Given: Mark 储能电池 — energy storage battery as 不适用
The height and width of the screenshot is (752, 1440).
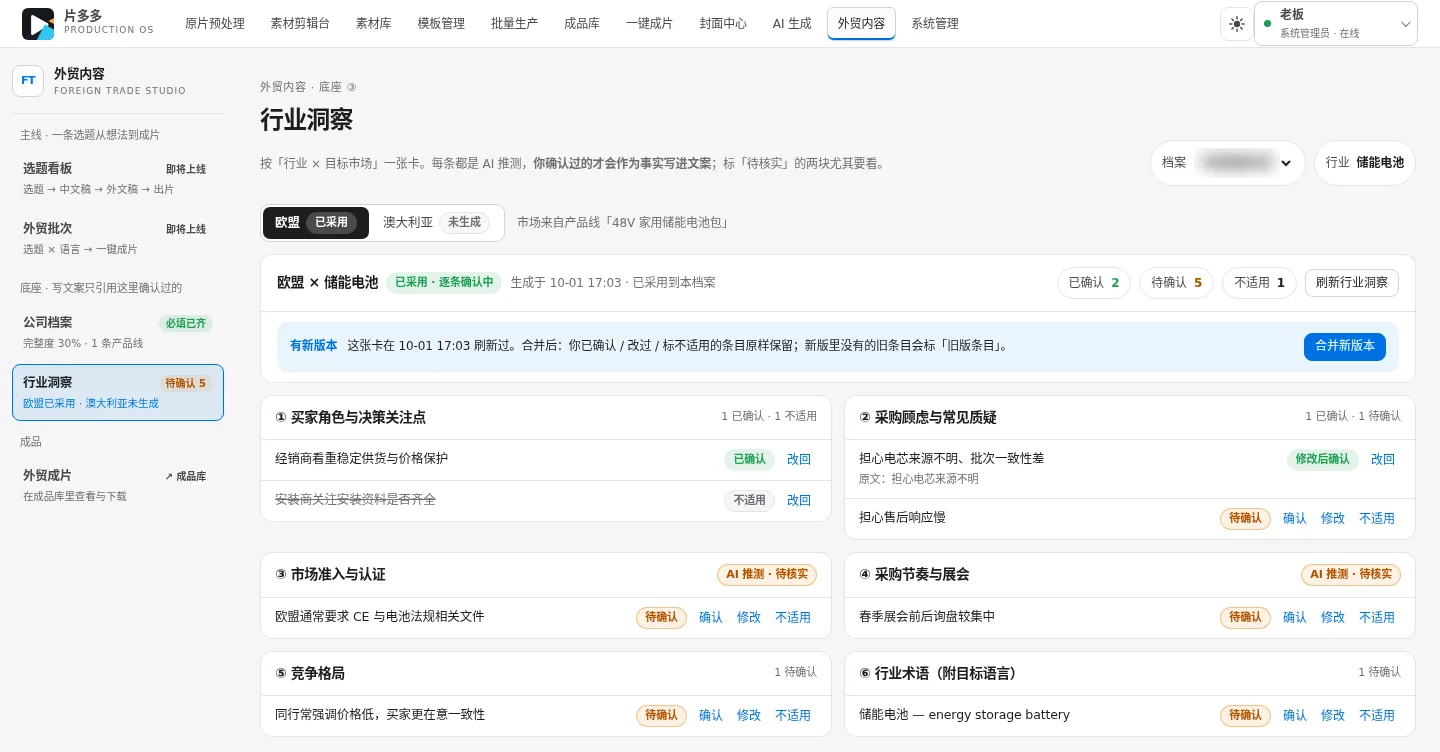Looking at the screenshot, I should click(x=1377, y=716).
